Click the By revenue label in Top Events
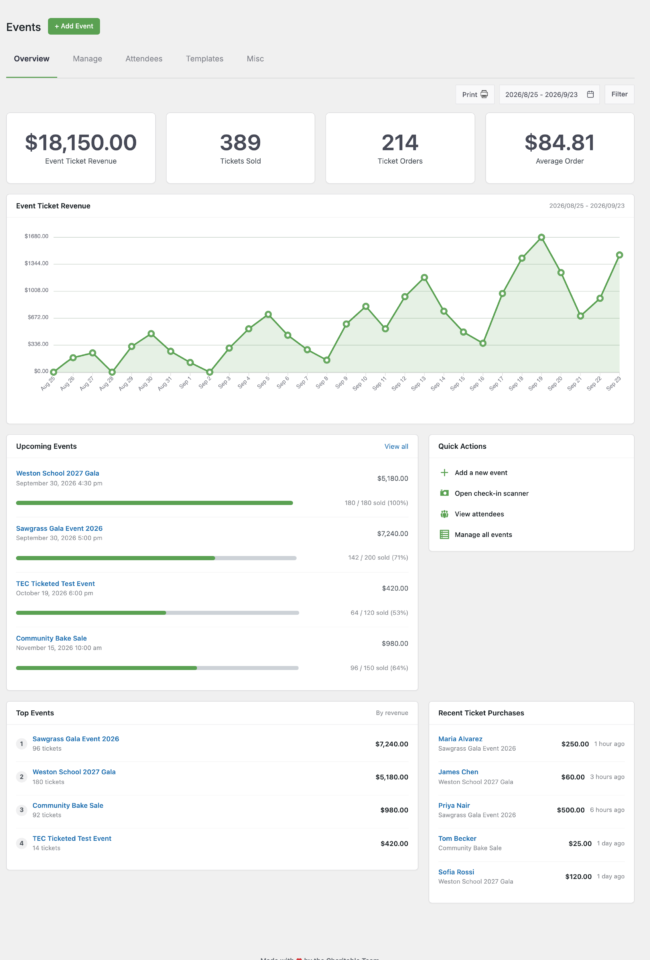The width and height of the screenshot is (650, 960). pyautogui.click(x=392, y=713)
